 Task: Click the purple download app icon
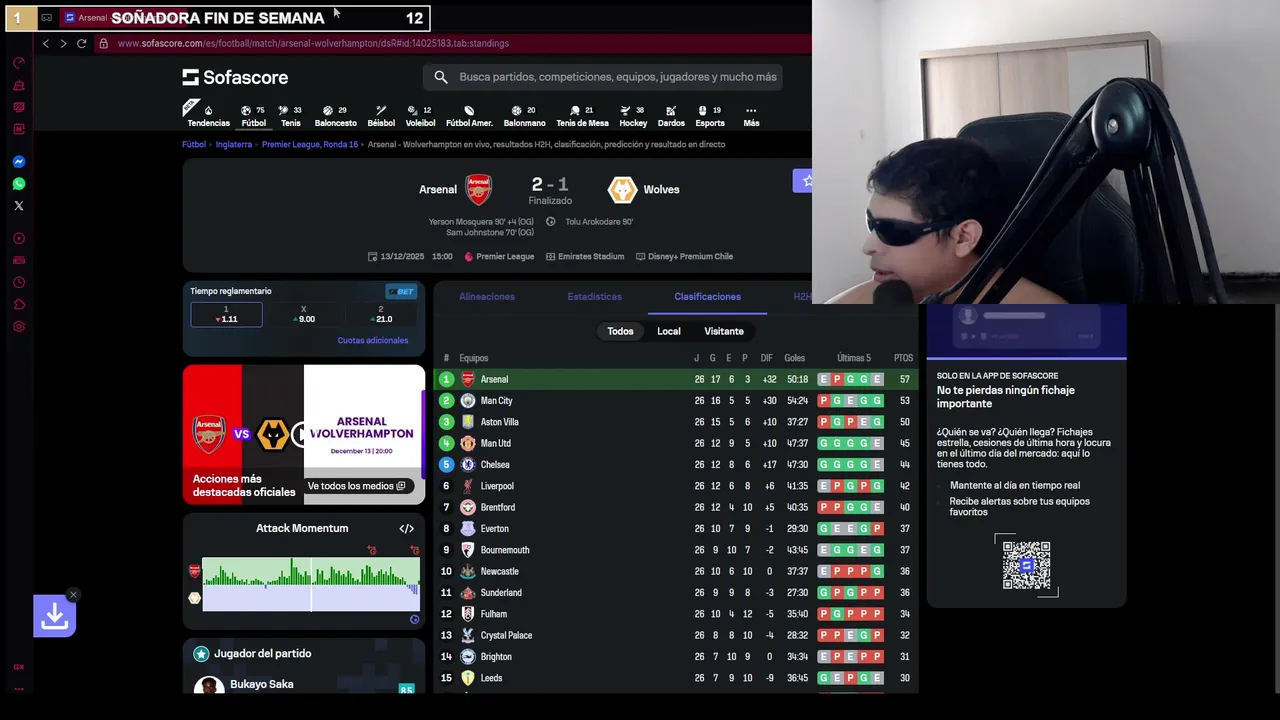[x=54, y=617]
